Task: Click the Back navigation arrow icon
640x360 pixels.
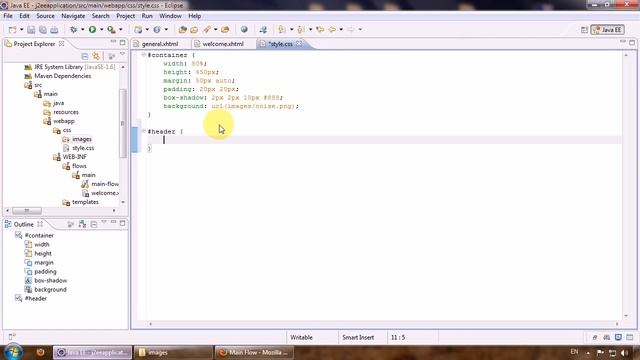Action: [x=332, y=29]
